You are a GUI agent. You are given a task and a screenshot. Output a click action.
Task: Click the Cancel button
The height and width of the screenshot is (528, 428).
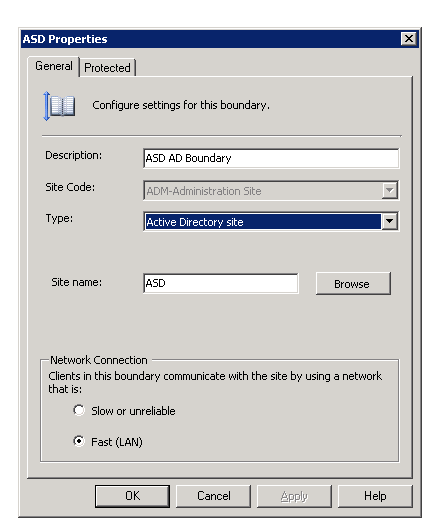213,496
